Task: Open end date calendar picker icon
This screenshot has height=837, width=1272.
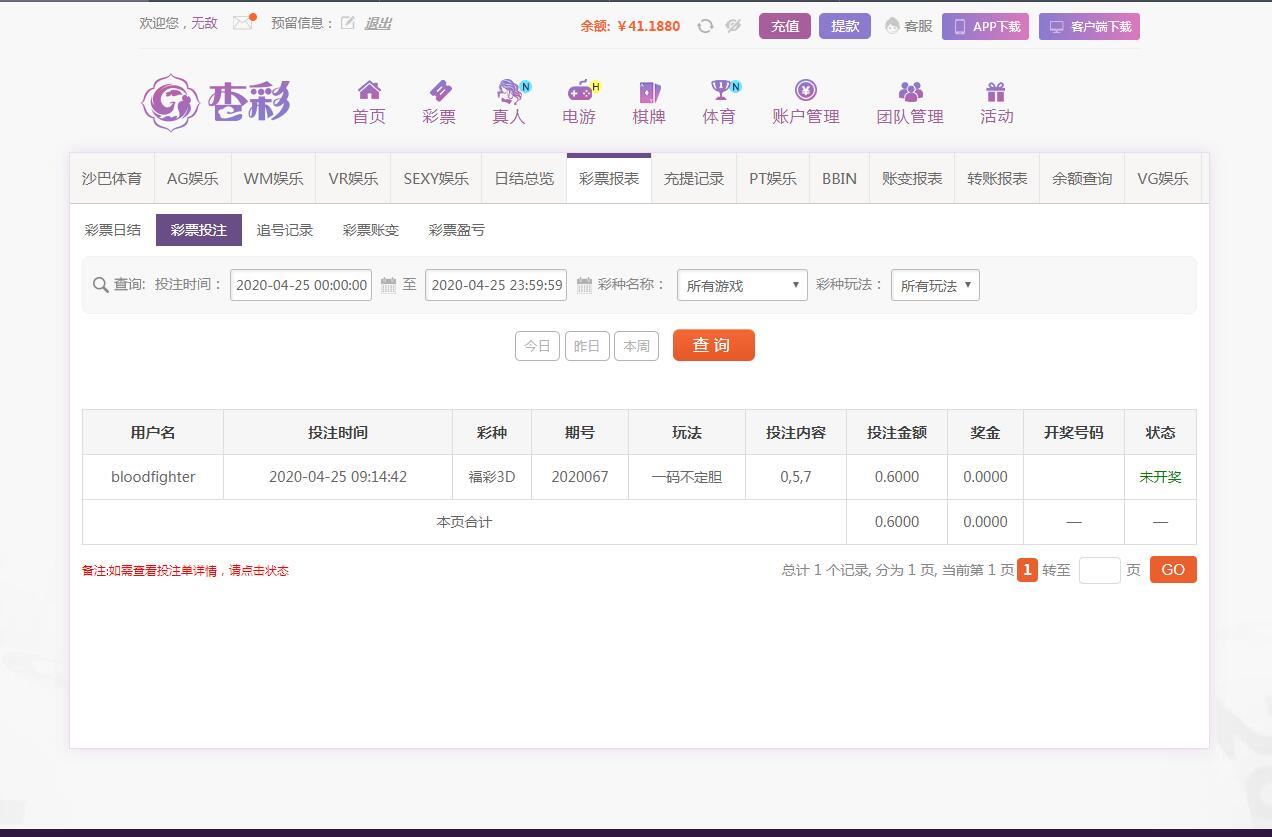Action: pos(584,285)
